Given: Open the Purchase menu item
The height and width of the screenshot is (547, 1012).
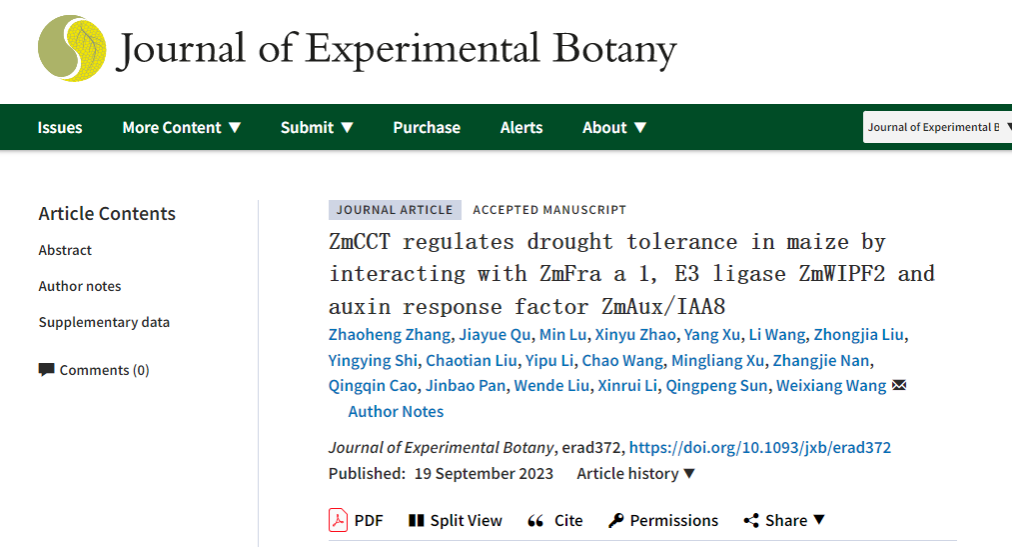Looking at the screenshot, I should pos(427,128).
